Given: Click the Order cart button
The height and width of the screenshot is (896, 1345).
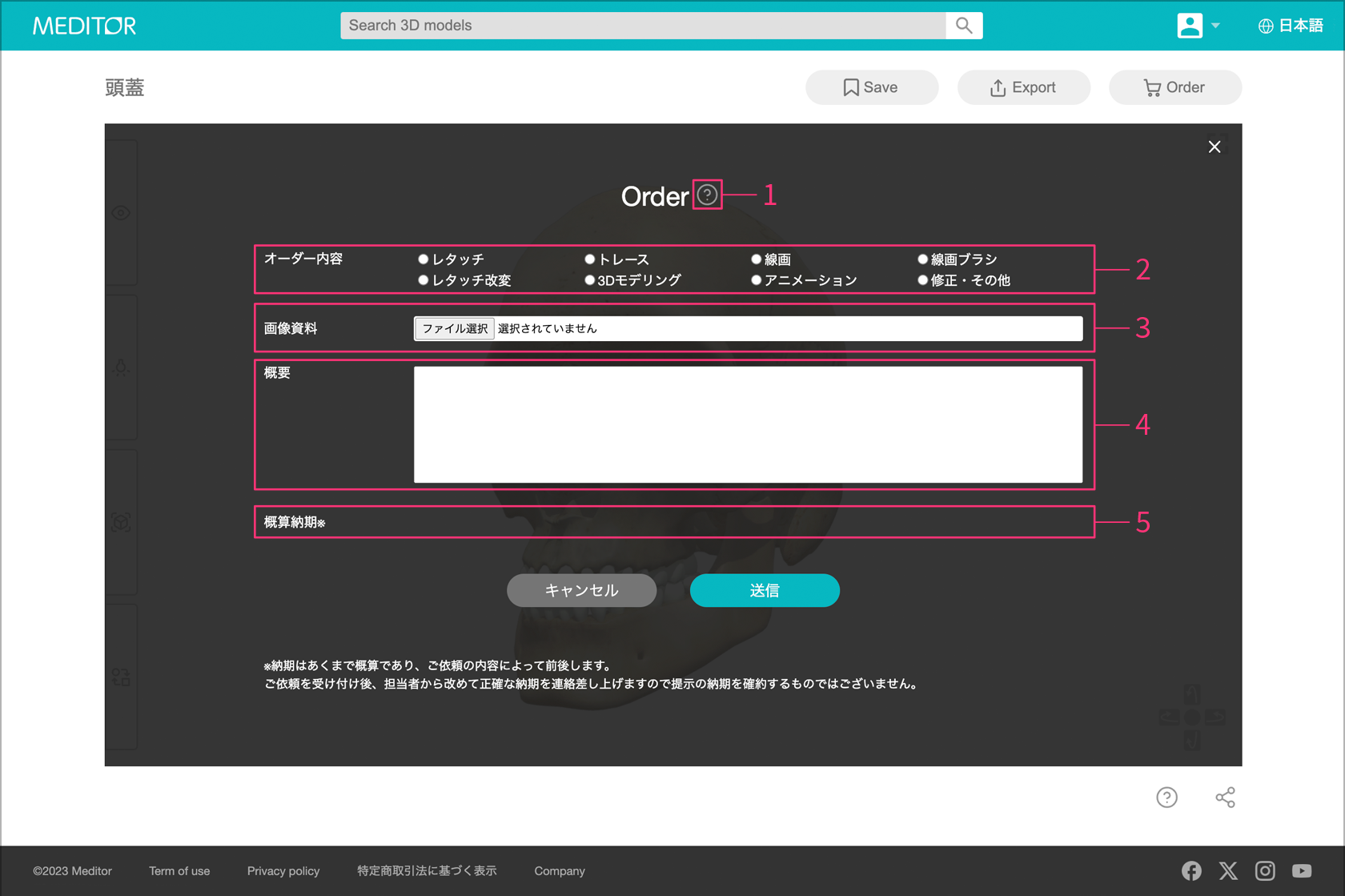Looking at the screenshot, I should 1174,87.
